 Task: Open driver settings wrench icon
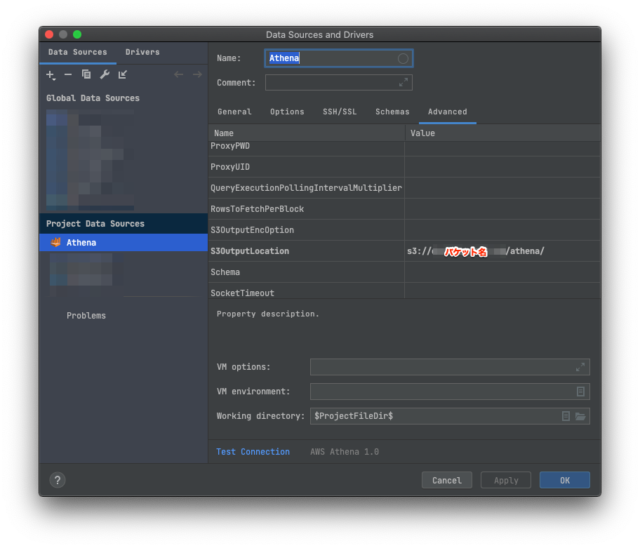[104, 74]
